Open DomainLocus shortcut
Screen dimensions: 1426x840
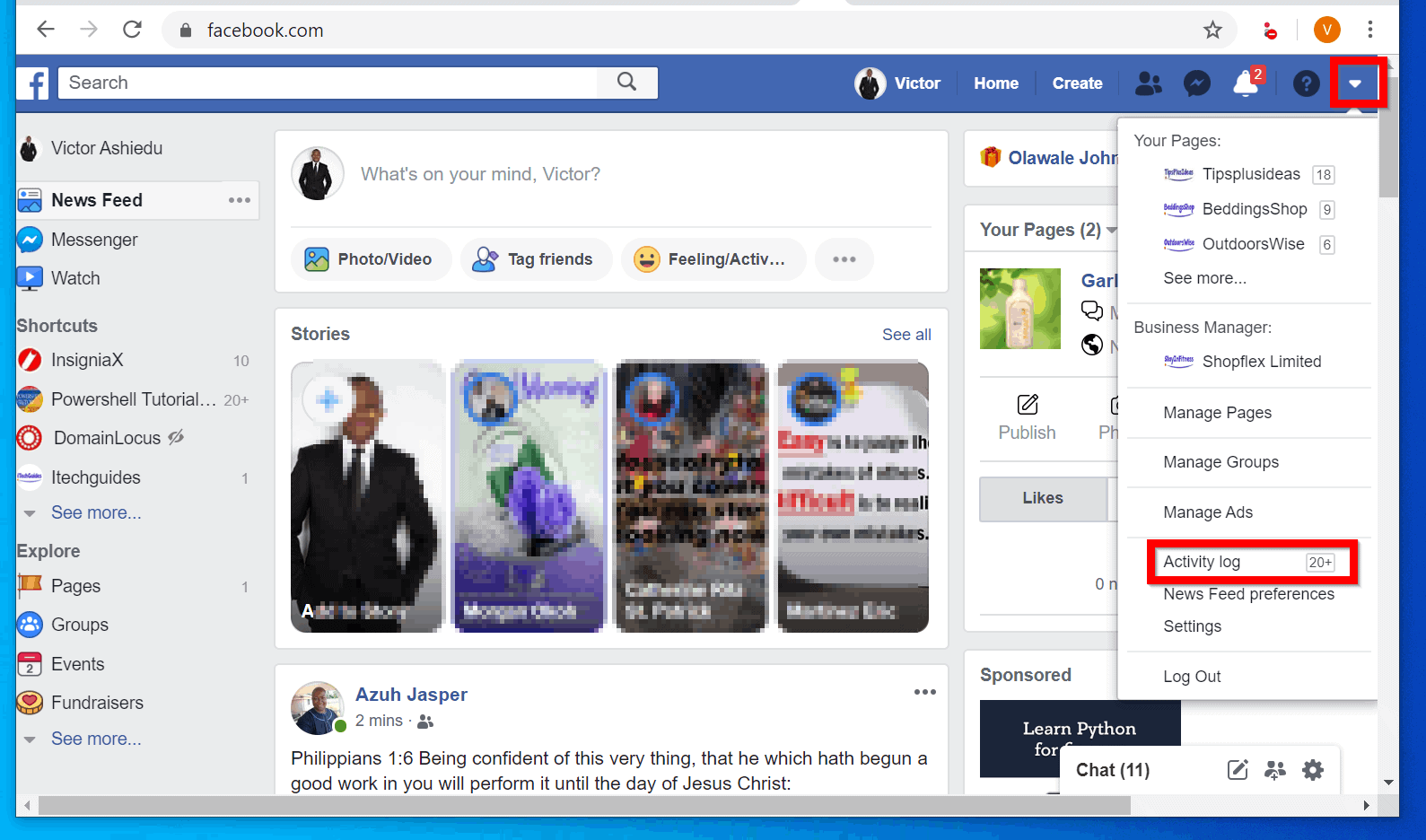107,438
